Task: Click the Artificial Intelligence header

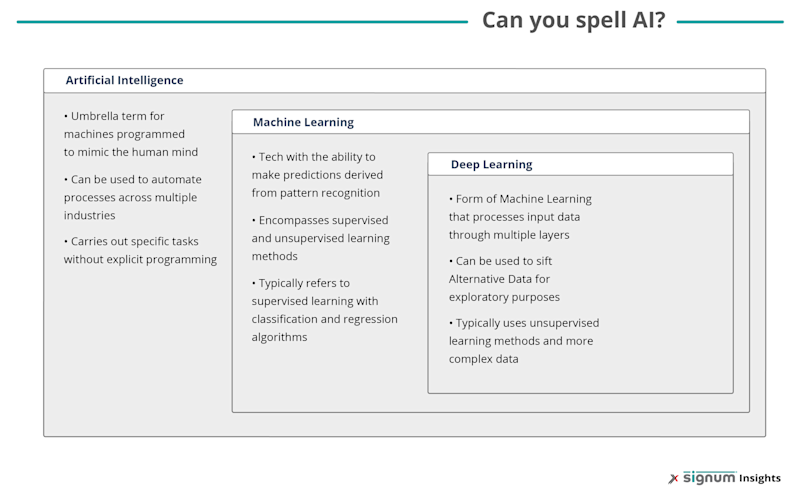Action: tap(124, 80)
